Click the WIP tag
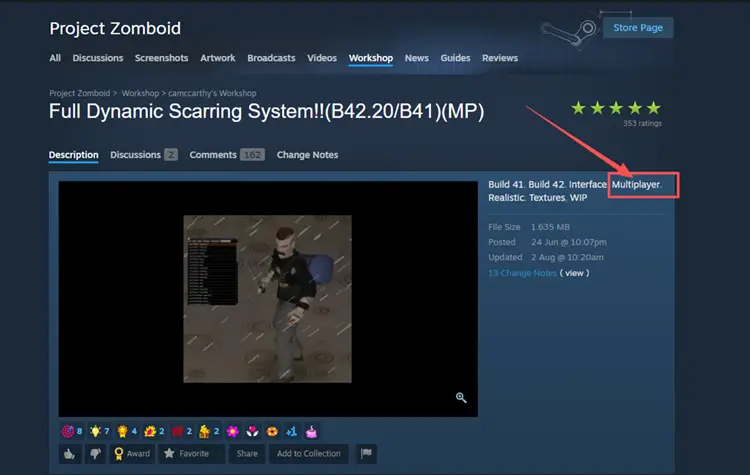This screenshot has height=475, width=750. 578,198
